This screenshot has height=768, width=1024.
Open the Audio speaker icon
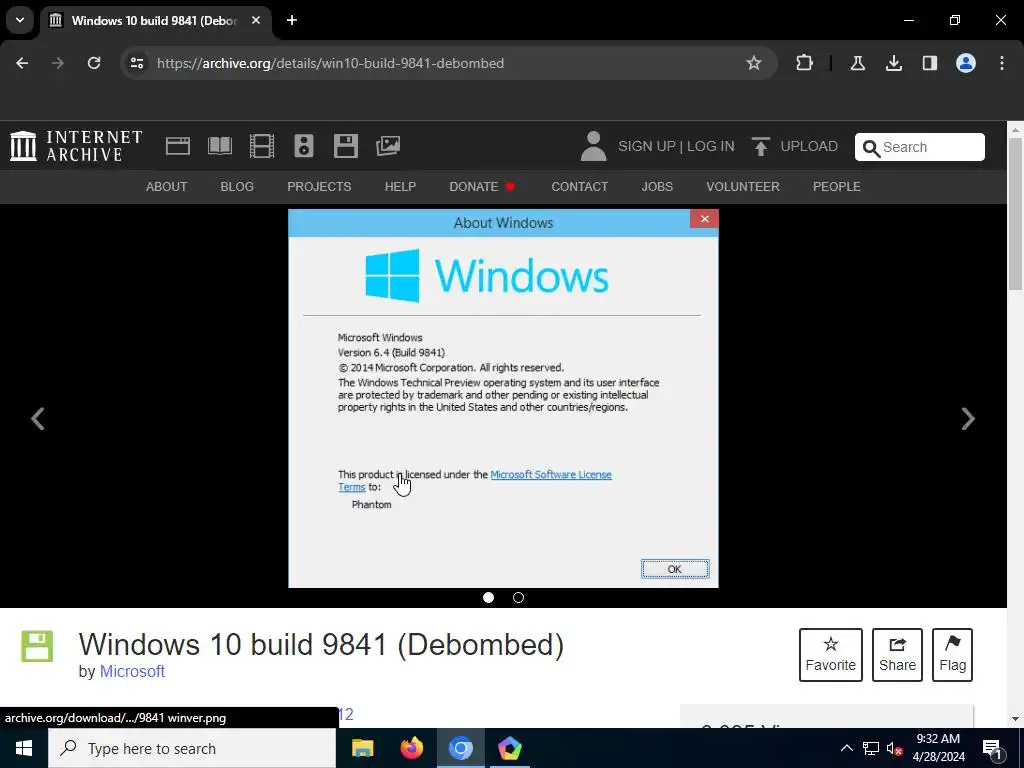point(304,146)
